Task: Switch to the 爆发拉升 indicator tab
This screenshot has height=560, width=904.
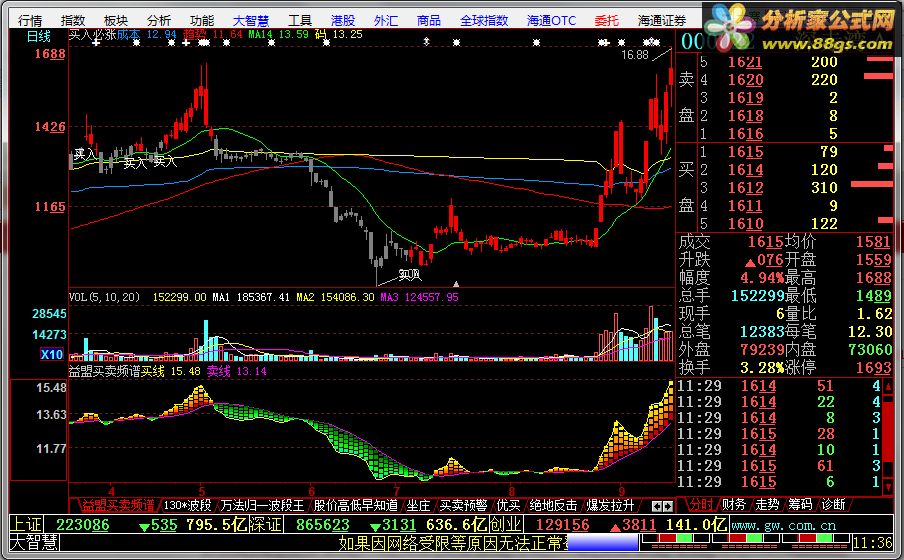Action: pyautogui.click(x=611, y=506)
